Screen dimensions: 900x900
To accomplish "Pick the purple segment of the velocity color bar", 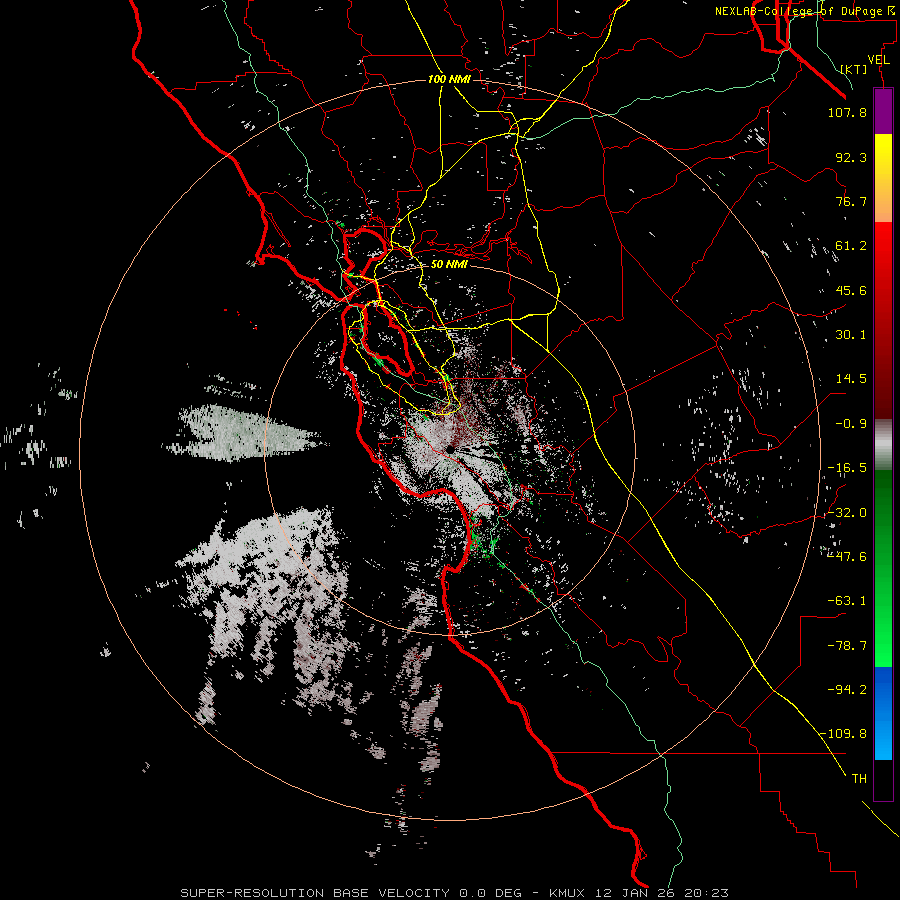I will 883,111.
